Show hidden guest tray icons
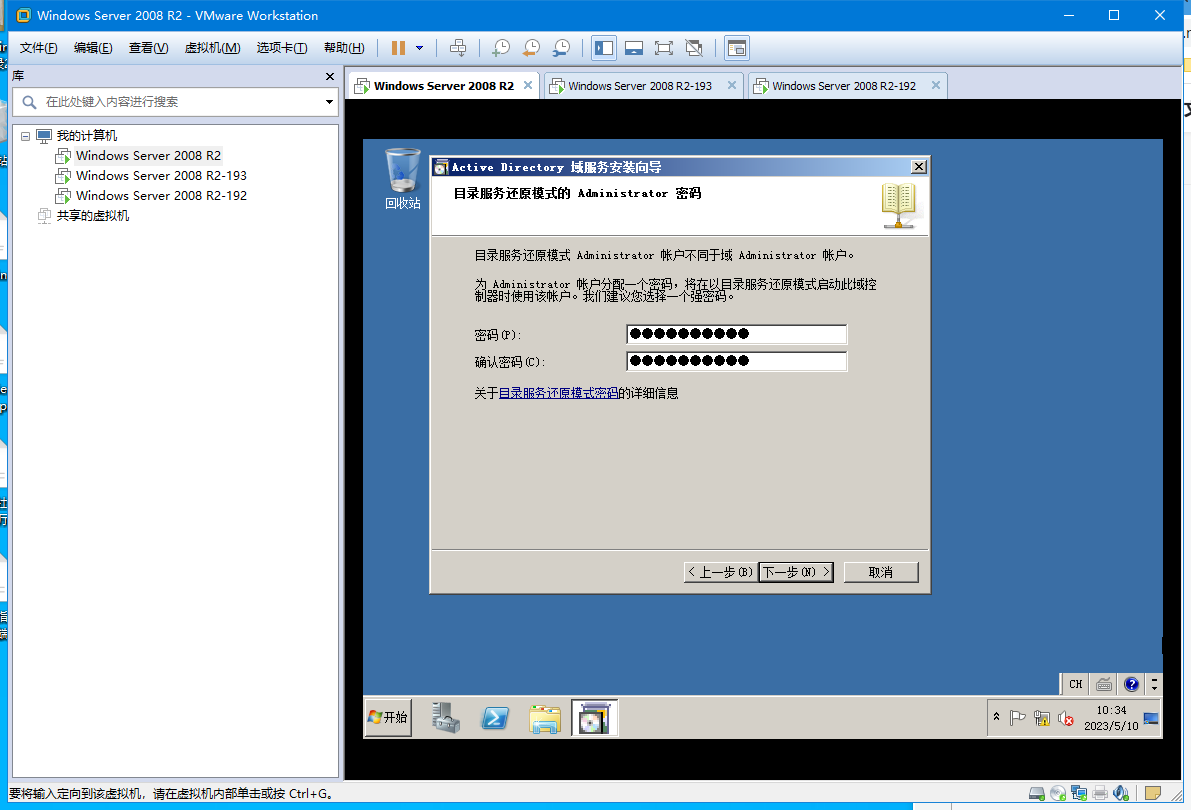Viewport: 1191px width, 810px height. pos(997,717)
